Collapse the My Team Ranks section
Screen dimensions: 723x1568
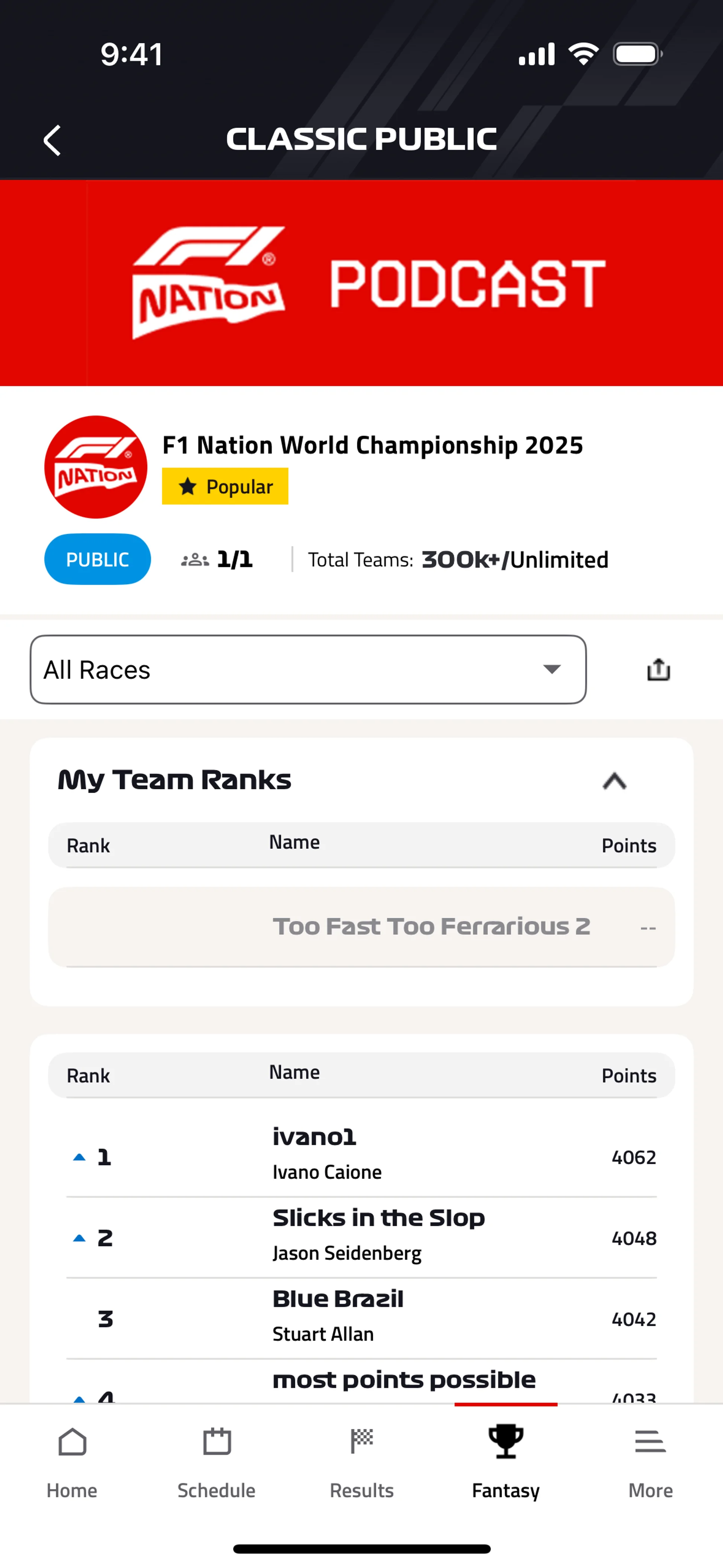(x=614, y=780)
